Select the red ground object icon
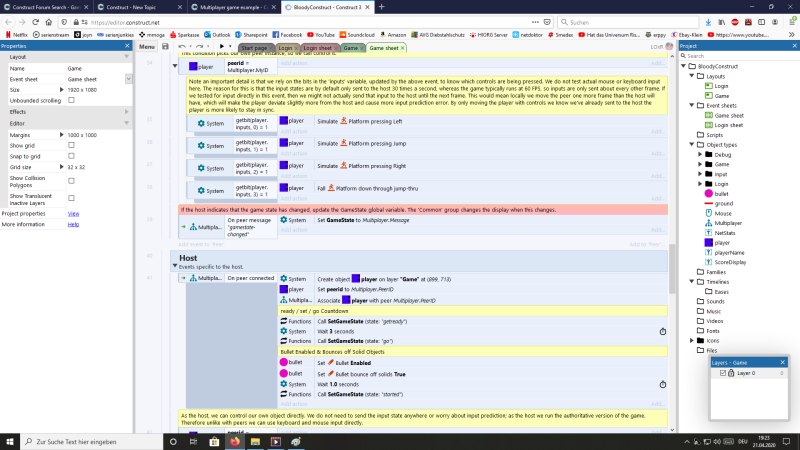The width and height of the screenshot is (800, 450). coord(709,203)
